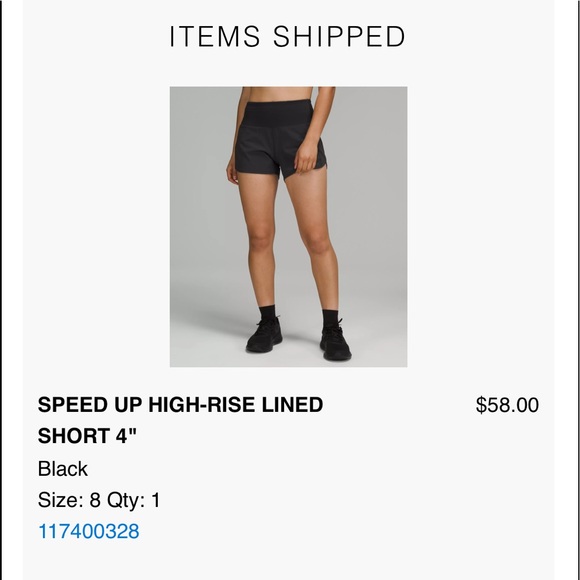Open the item number link 117400328
580x580 pixels.
89,531
